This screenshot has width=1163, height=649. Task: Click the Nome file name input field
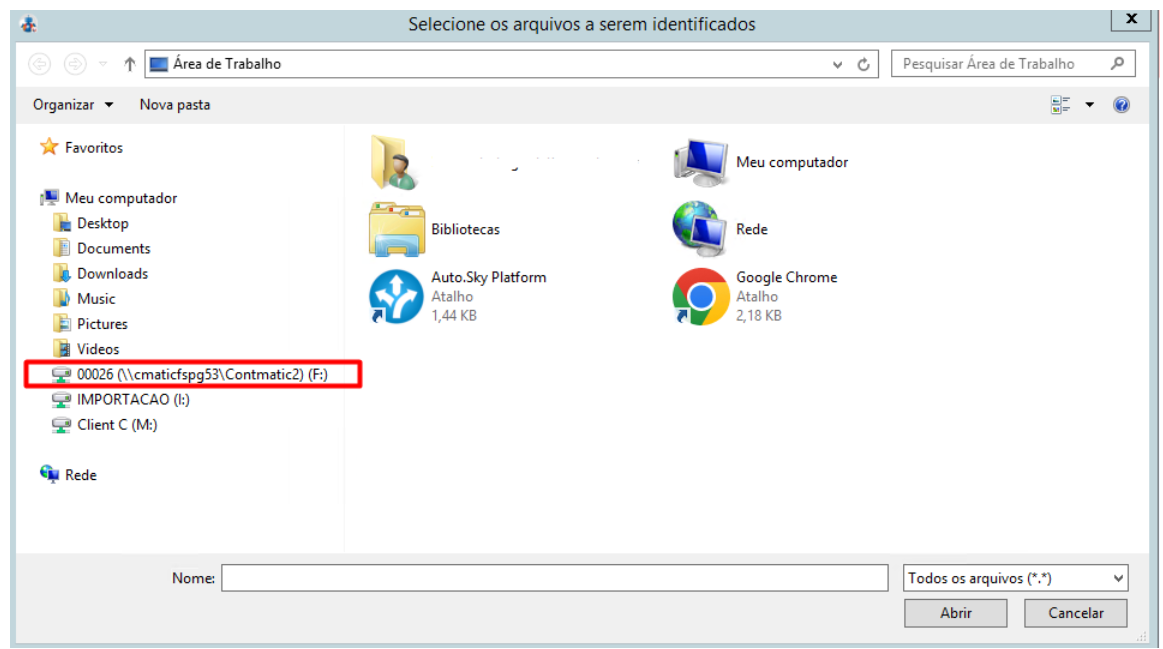tap(554, 578)
